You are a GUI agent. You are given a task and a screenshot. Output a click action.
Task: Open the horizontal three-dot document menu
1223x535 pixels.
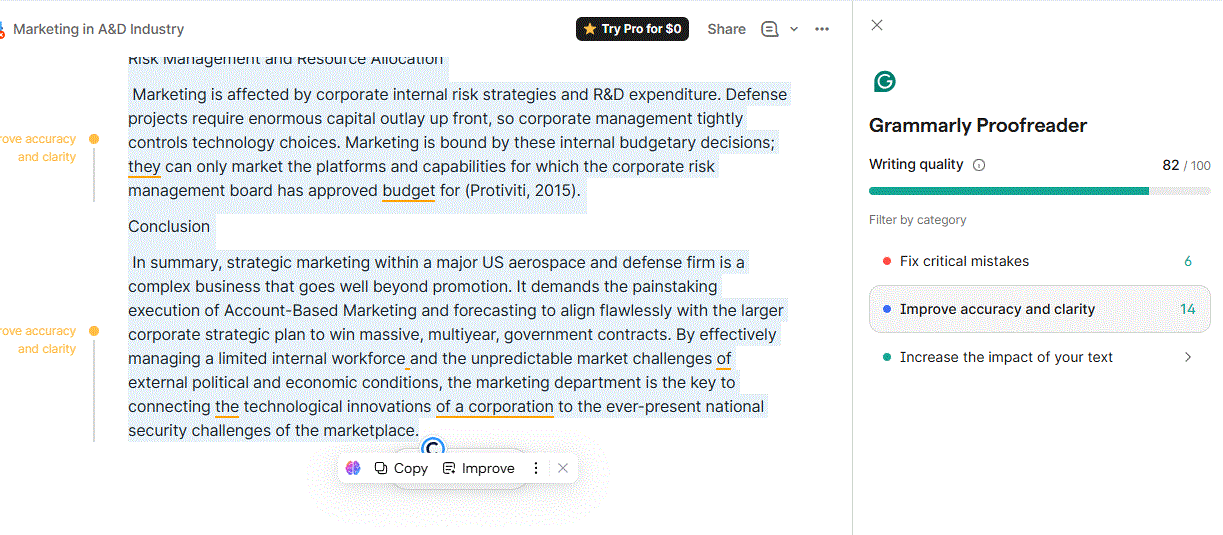822,29
